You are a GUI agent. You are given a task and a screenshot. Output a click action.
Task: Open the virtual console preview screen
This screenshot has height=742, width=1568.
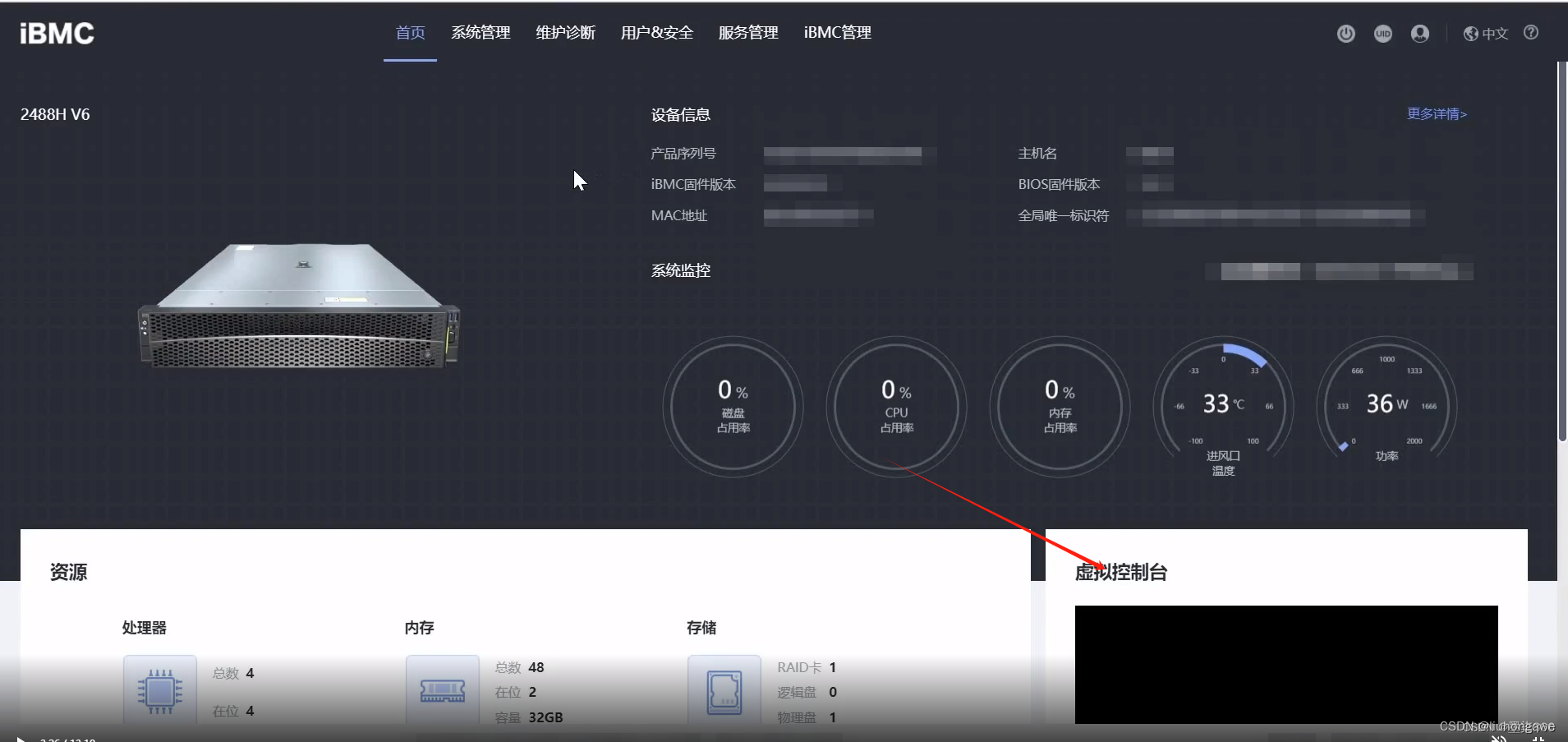pos(1286,665)
